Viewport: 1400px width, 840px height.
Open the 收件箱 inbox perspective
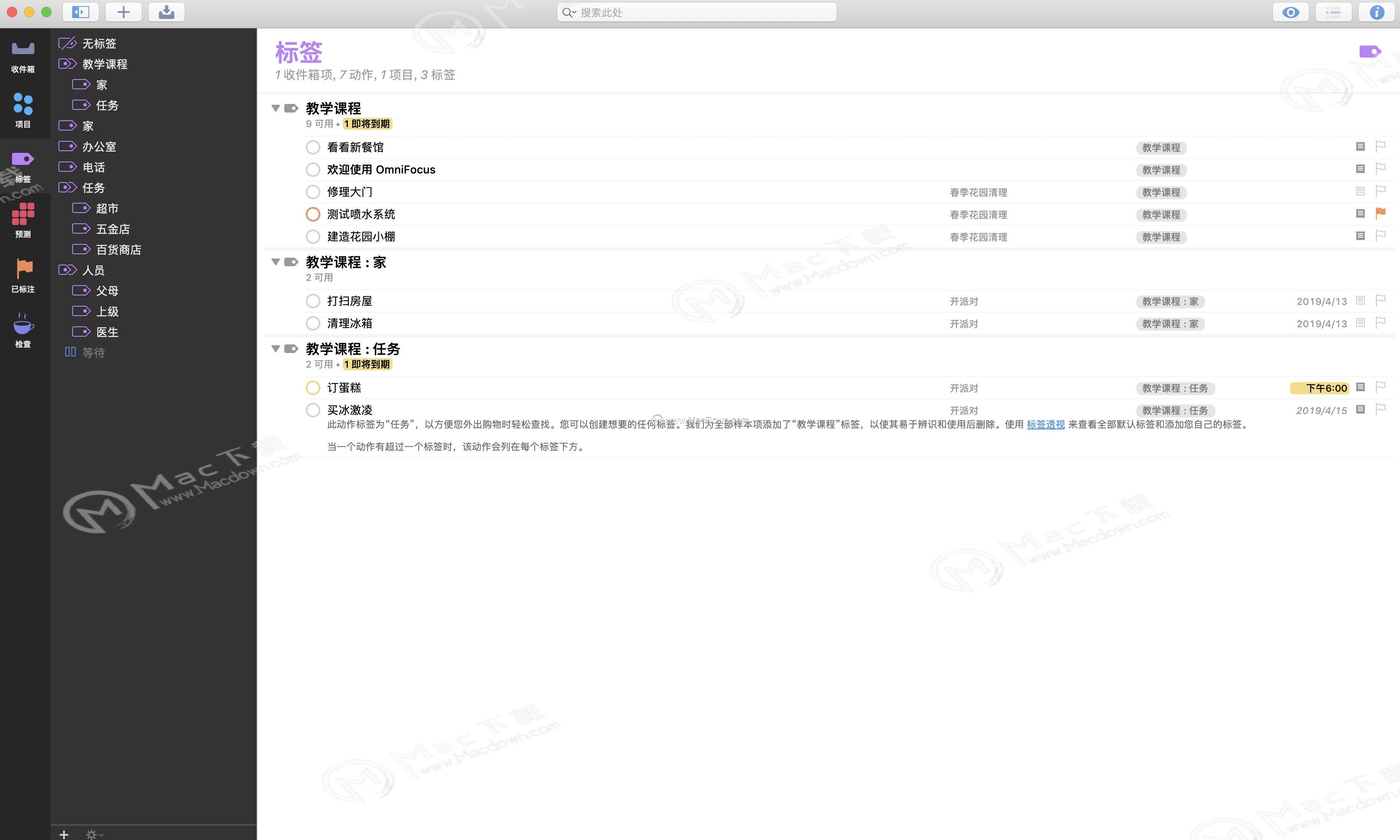[23, 57]
